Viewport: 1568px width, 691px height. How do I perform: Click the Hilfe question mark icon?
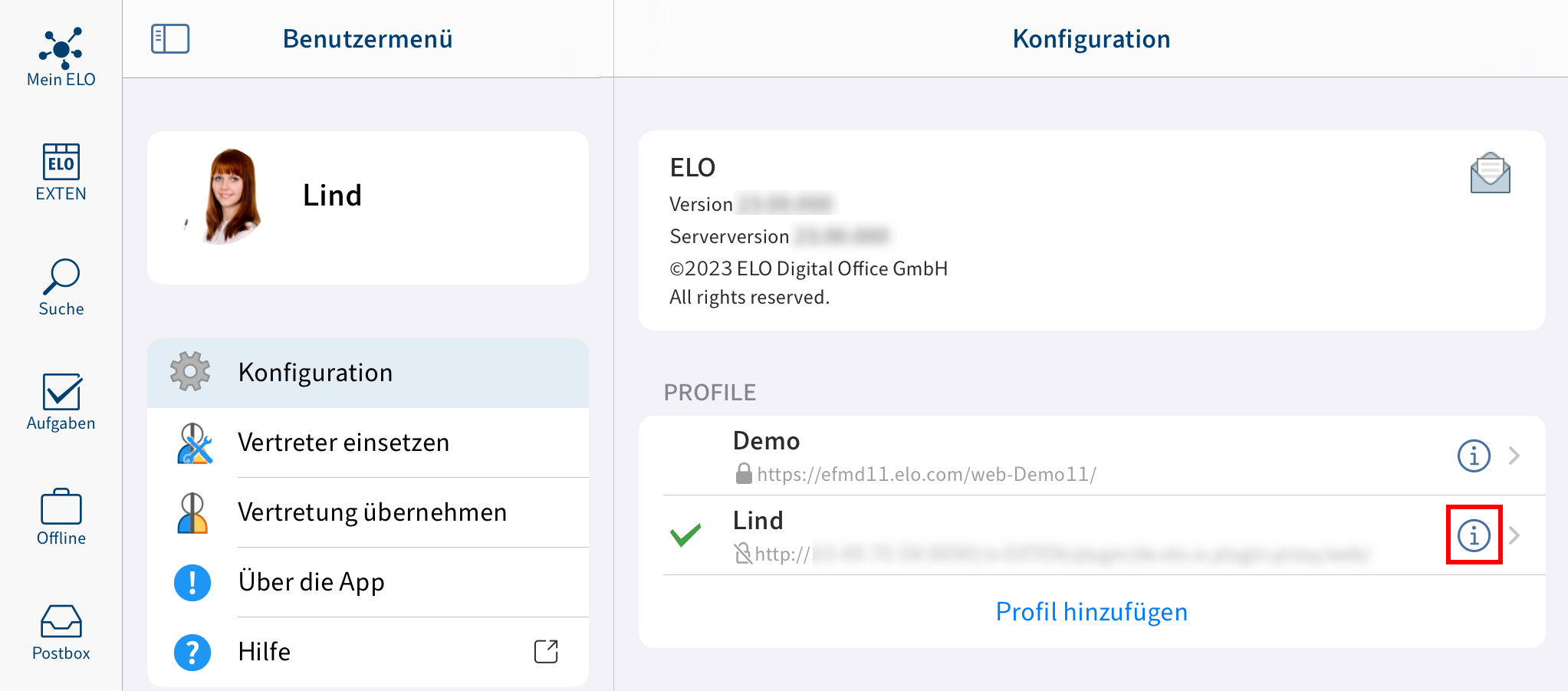pos(192,653)
